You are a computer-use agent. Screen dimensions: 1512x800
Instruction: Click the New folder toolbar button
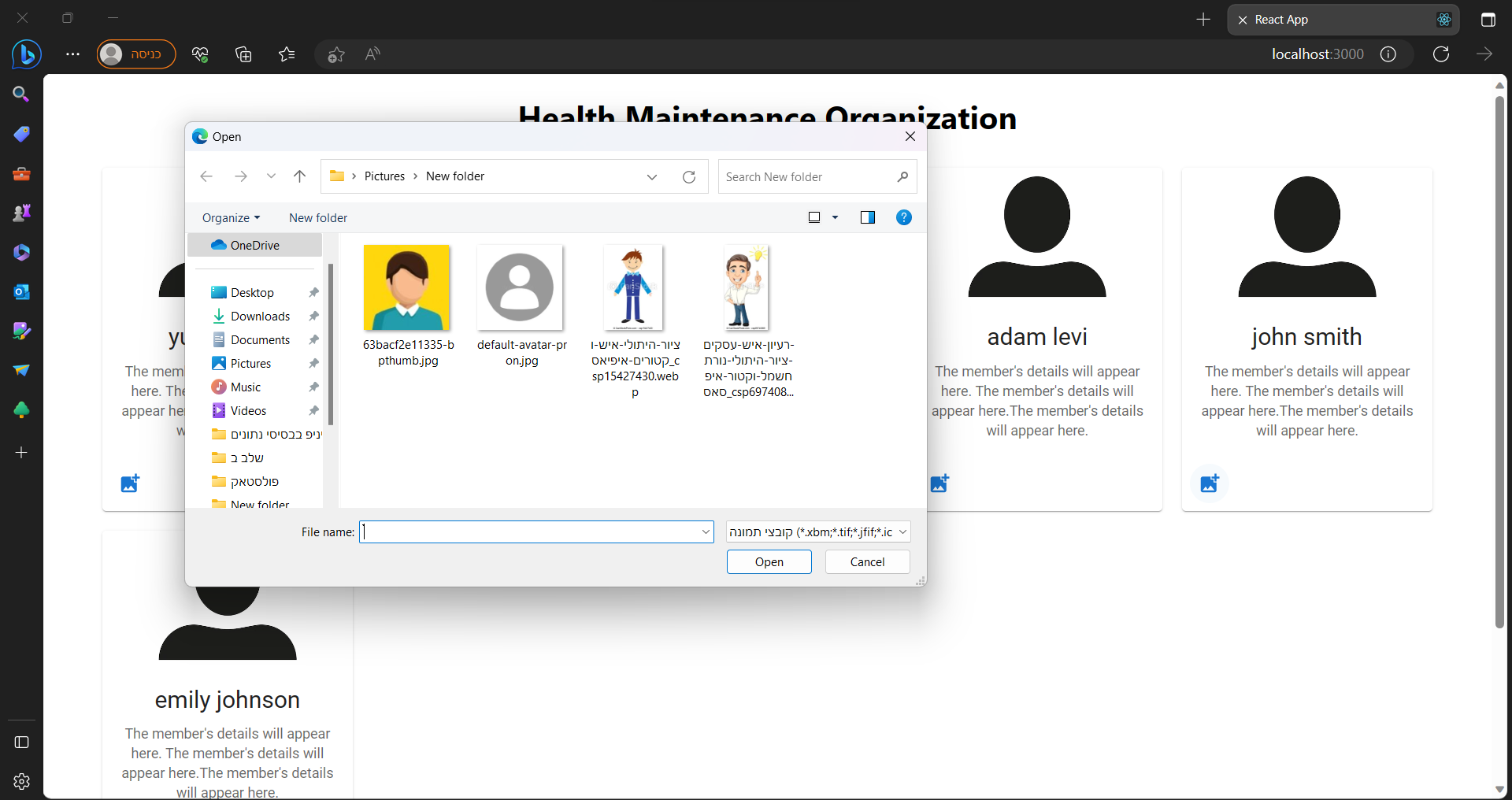[x=318, y=218]
